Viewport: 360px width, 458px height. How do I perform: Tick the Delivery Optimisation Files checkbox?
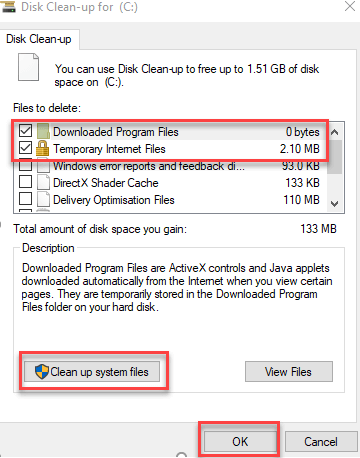point(26,199)
